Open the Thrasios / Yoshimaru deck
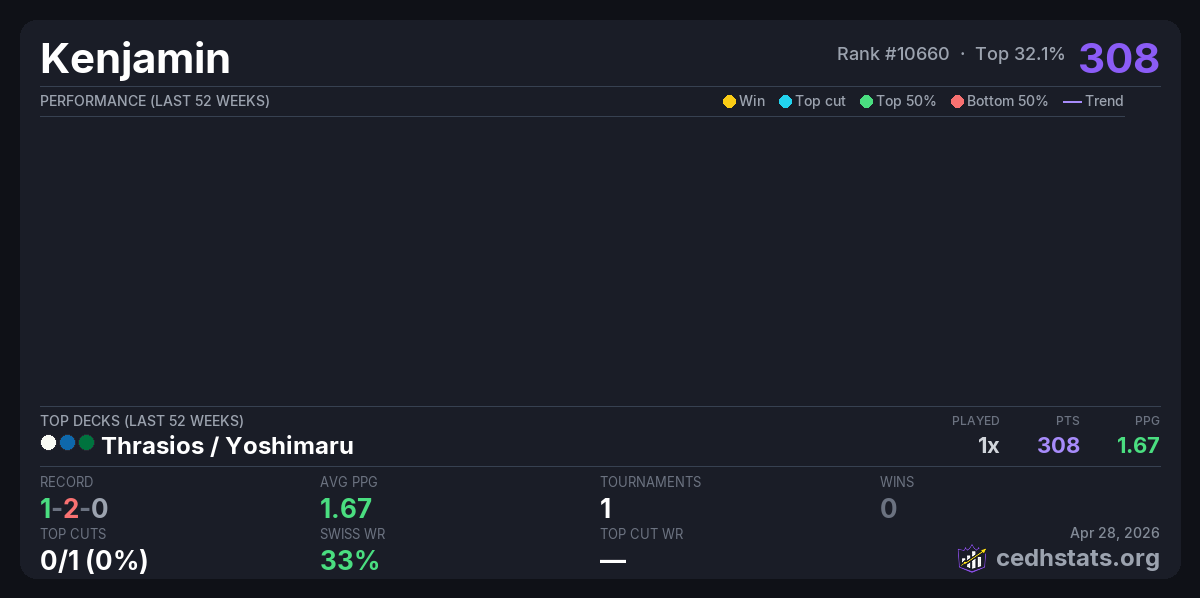This screenshot has height=598, width=1200. [227, 446]
